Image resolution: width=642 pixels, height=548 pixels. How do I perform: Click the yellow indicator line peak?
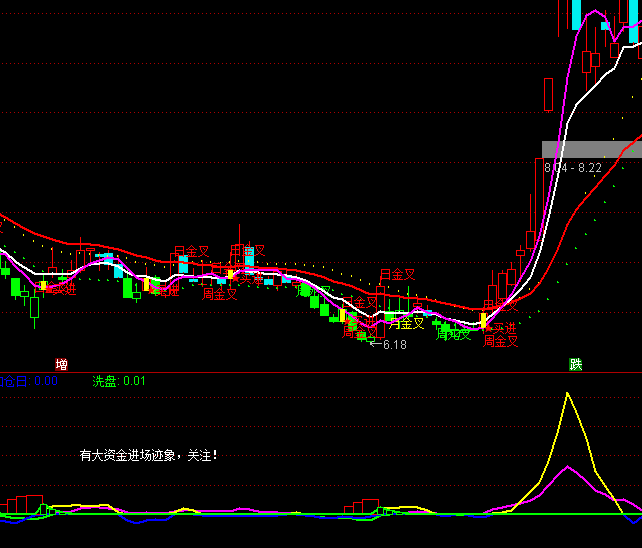tap(568, 394)
